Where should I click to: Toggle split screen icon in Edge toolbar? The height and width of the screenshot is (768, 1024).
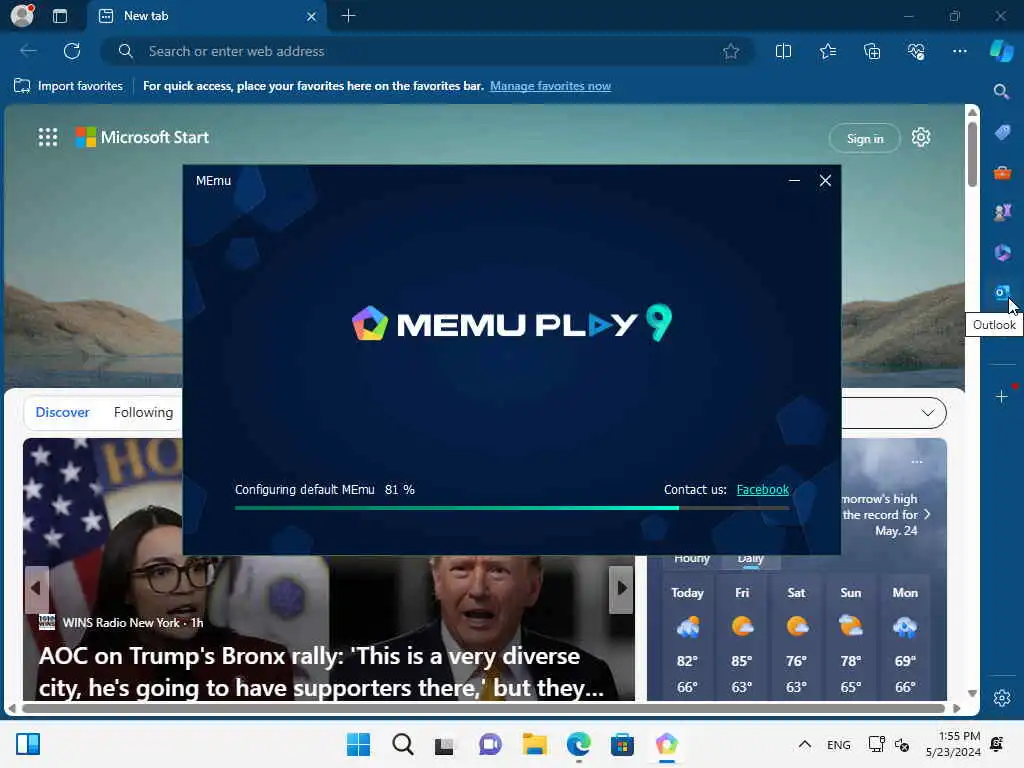(x=783, y=51)
